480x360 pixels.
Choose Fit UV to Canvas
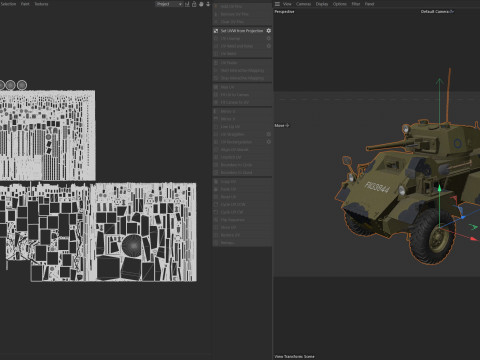point(242,95)
